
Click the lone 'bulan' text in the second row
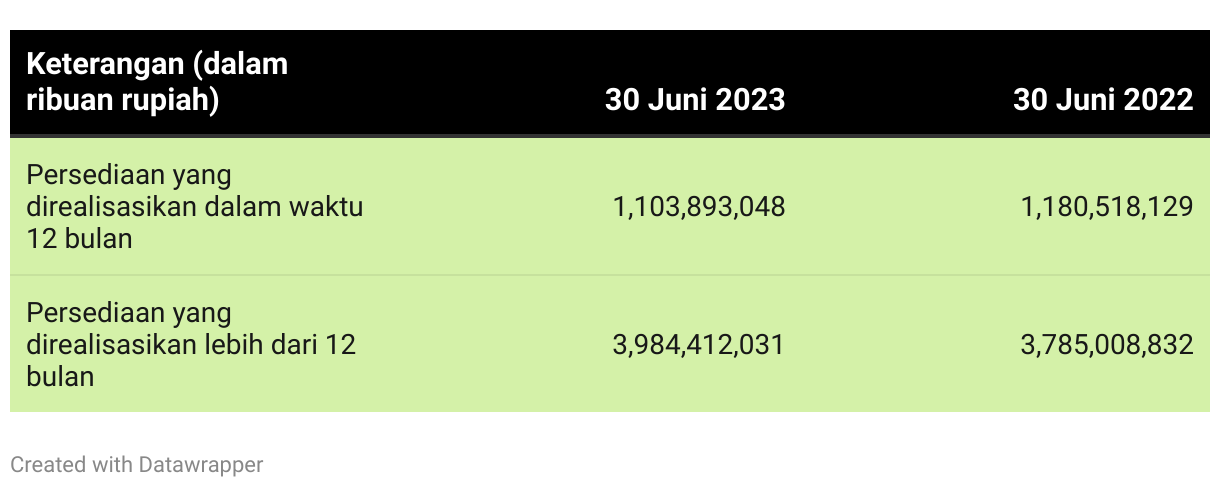pyautogui.click(x=60, y=377)
